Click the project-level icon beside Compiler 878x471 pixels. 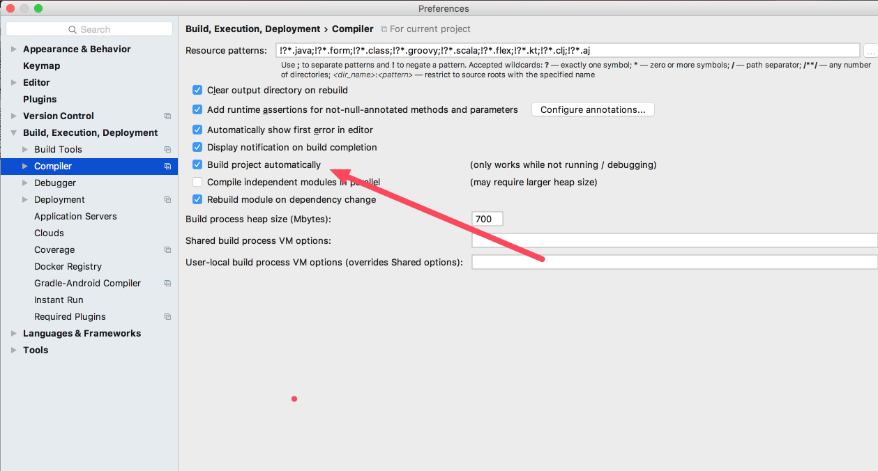(x=168, y=166)
